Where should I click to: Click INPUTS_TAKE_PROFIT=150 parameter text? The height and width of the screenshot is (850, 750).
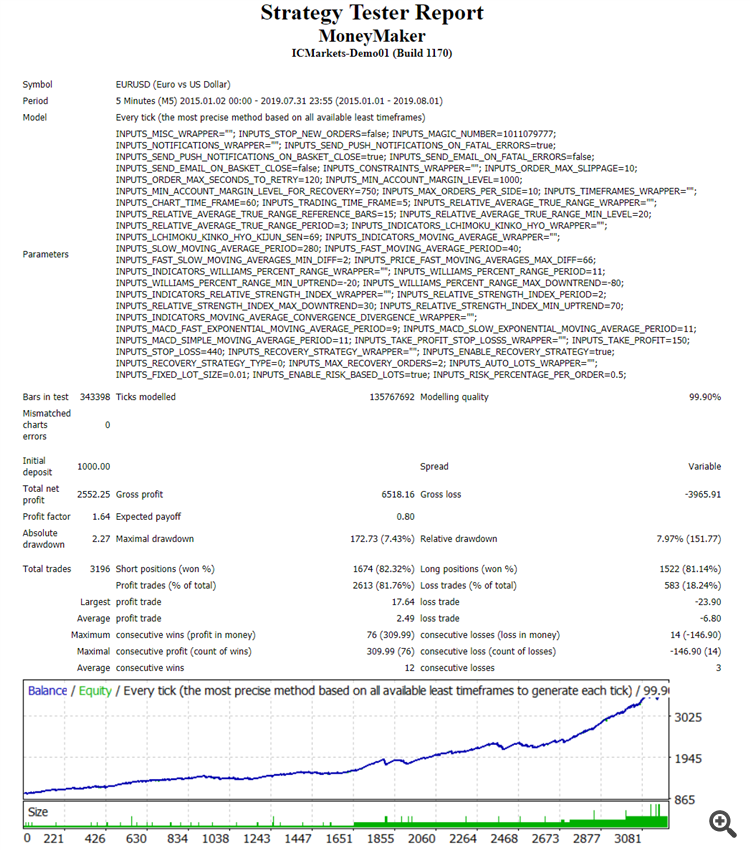[x=631, y=340]
